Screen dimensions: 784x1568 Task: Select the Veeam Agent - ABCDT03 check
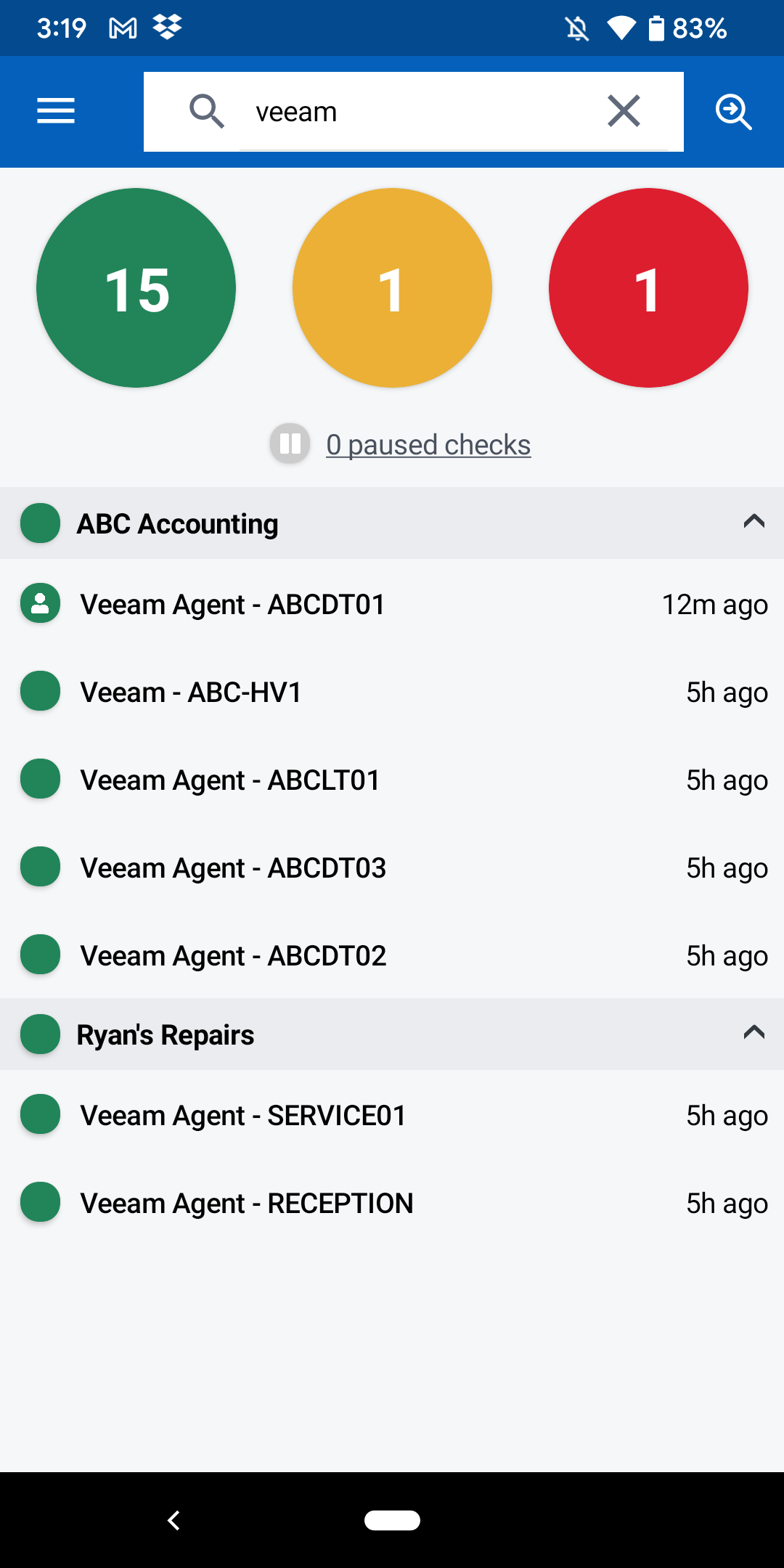tap(233, 867)
